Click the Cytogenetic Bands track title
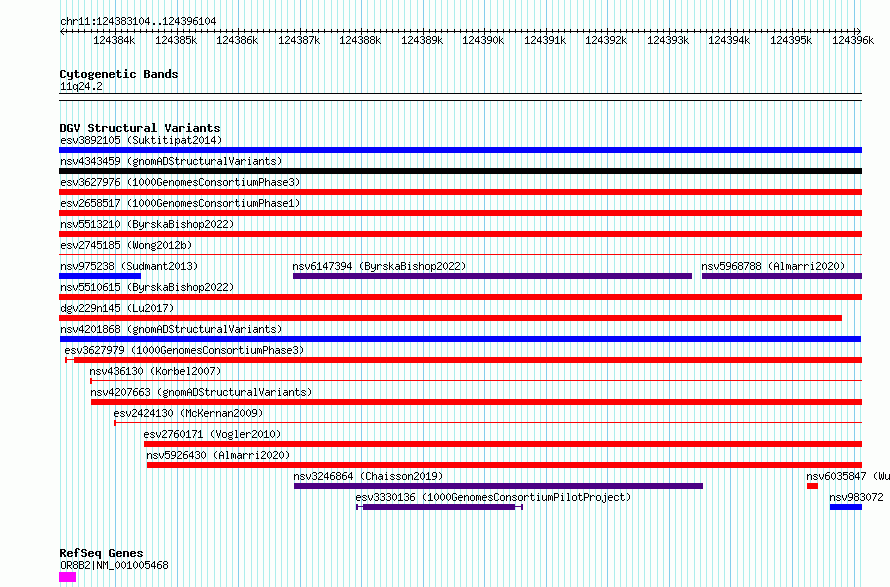The height and width of the screenshot is (587, 890). (119, 74)
